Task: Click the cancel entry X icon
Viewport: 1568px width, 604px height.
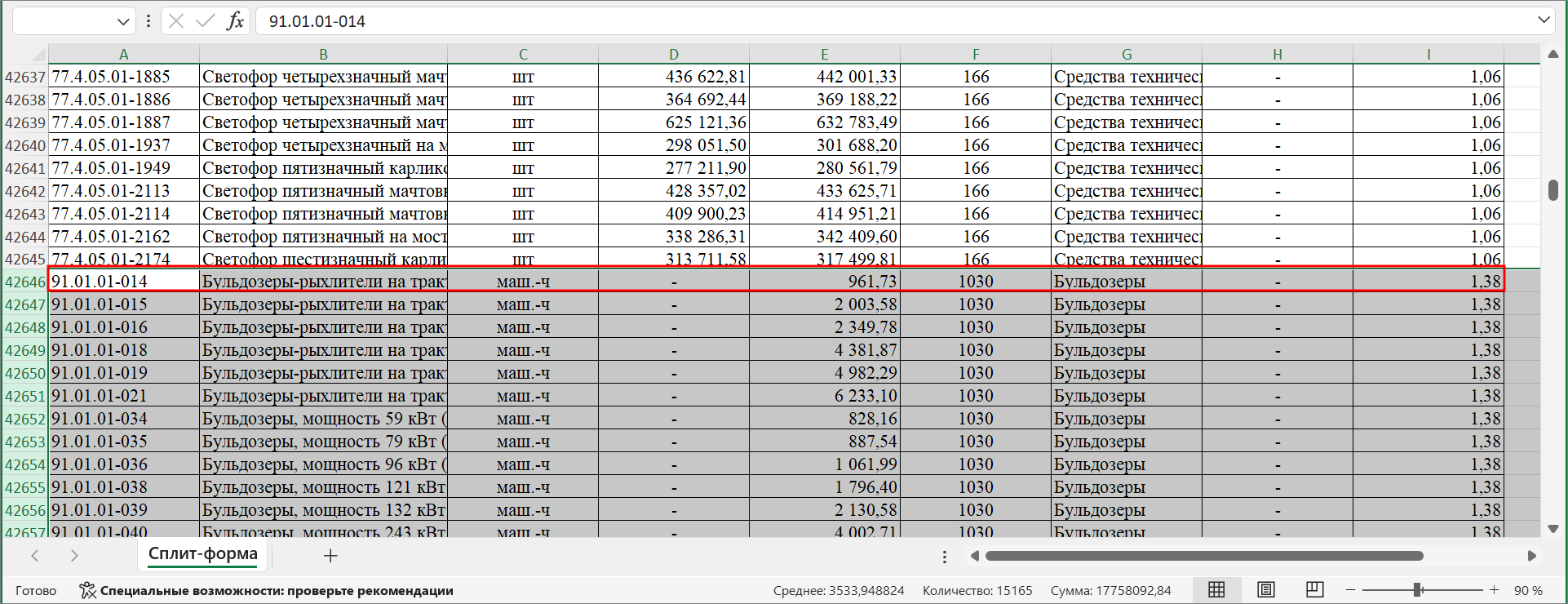Action: tap(176, 21)
